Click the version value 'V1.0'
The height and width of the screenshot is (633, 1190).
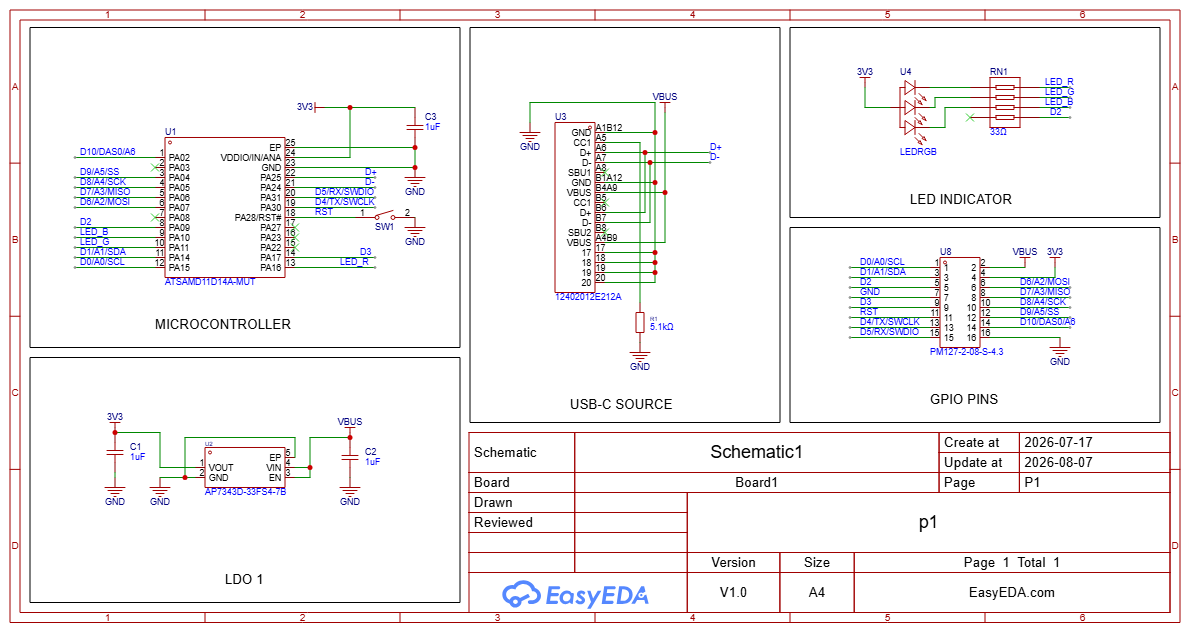[x=733, y=592]
